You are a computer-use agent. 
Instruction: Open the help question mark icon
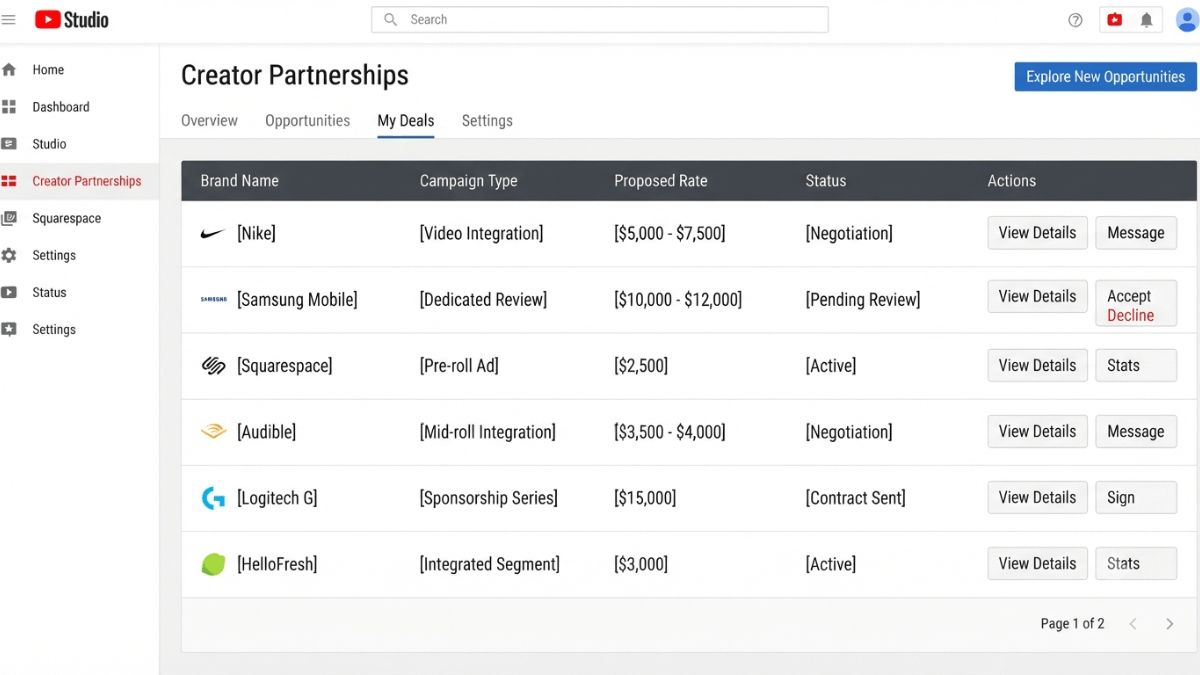pyautogui.click(x=1076, y=20)
